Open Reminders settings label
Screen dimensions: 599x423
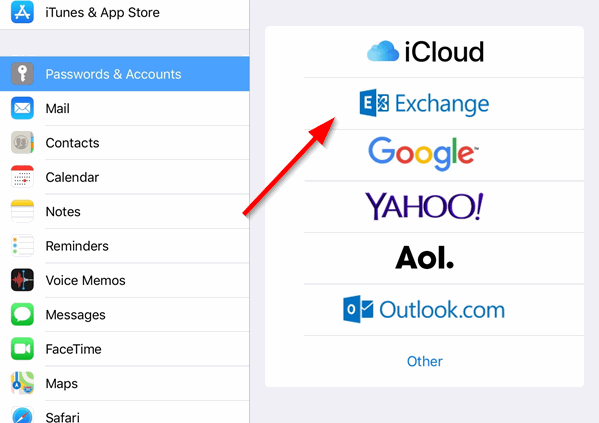pos(77,246)
